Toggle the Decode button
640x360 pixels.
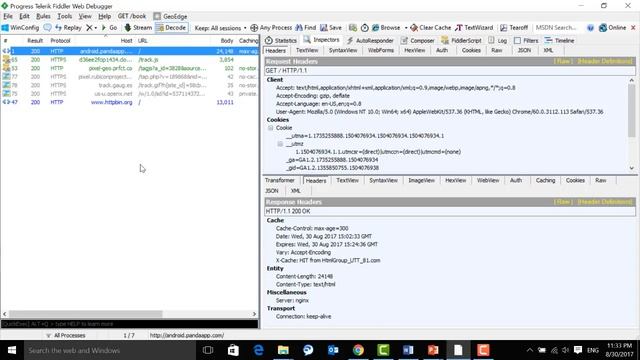(x=171, y=28)
